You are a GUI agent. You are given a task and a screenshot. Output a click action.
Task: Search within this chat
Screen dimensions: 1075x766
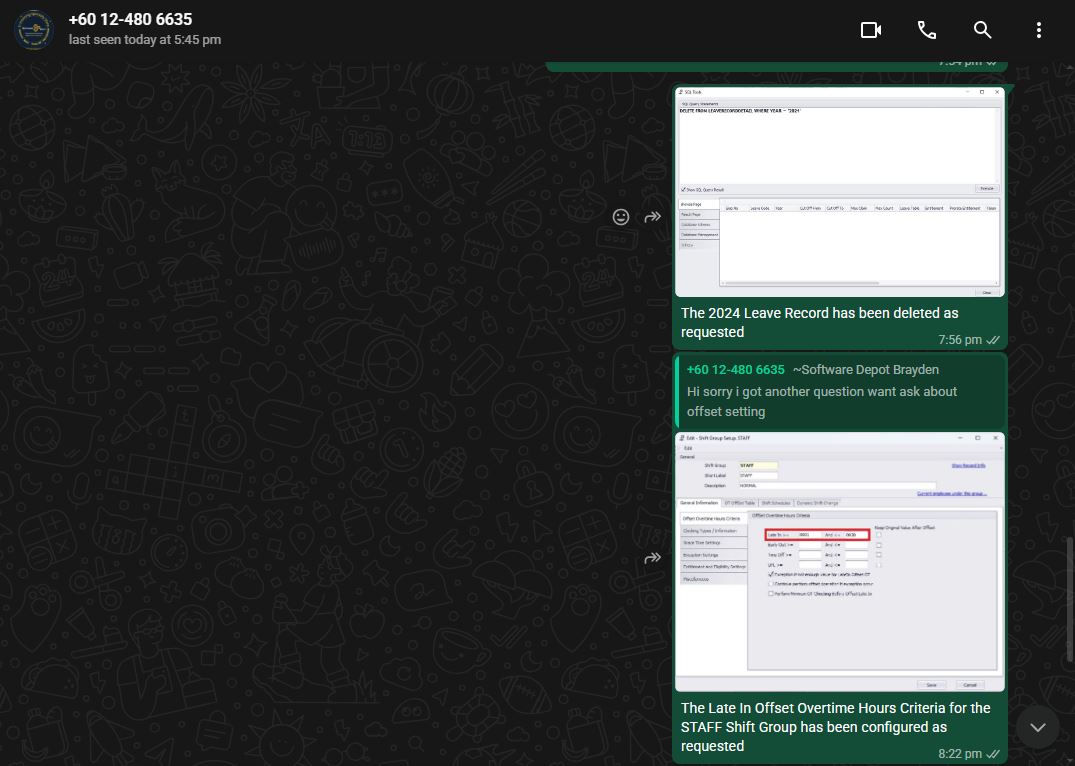[x=982, y=29]
